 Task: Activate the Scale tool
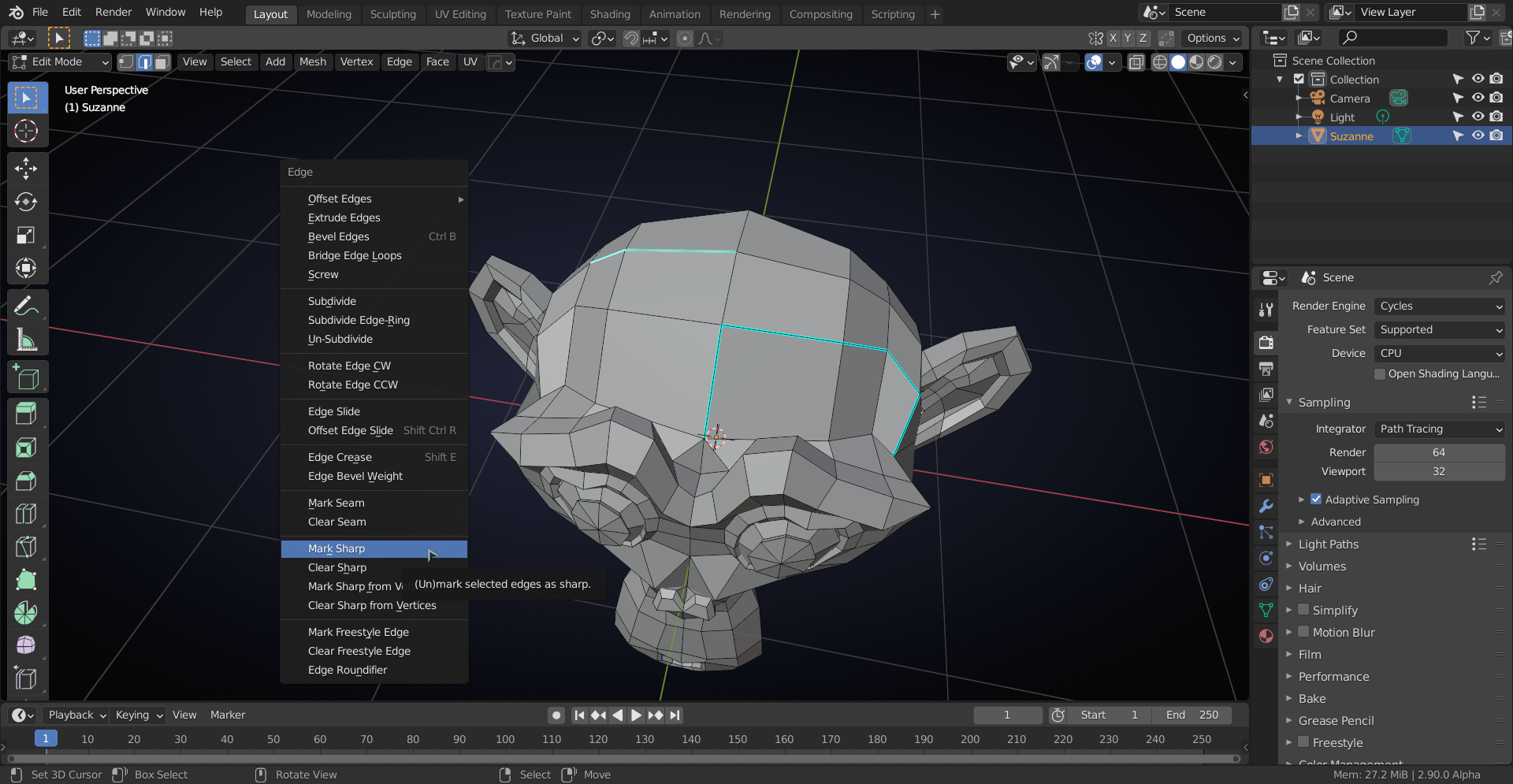point(26,235)
